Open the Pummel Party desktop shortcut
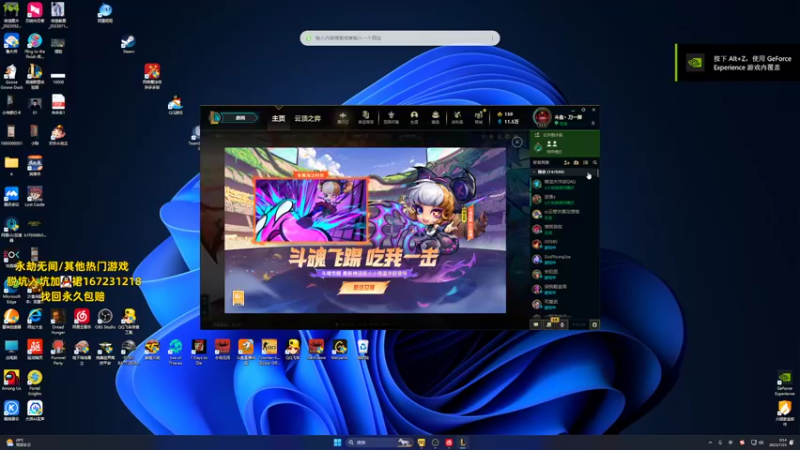800x450 pixels. (58, 352)
